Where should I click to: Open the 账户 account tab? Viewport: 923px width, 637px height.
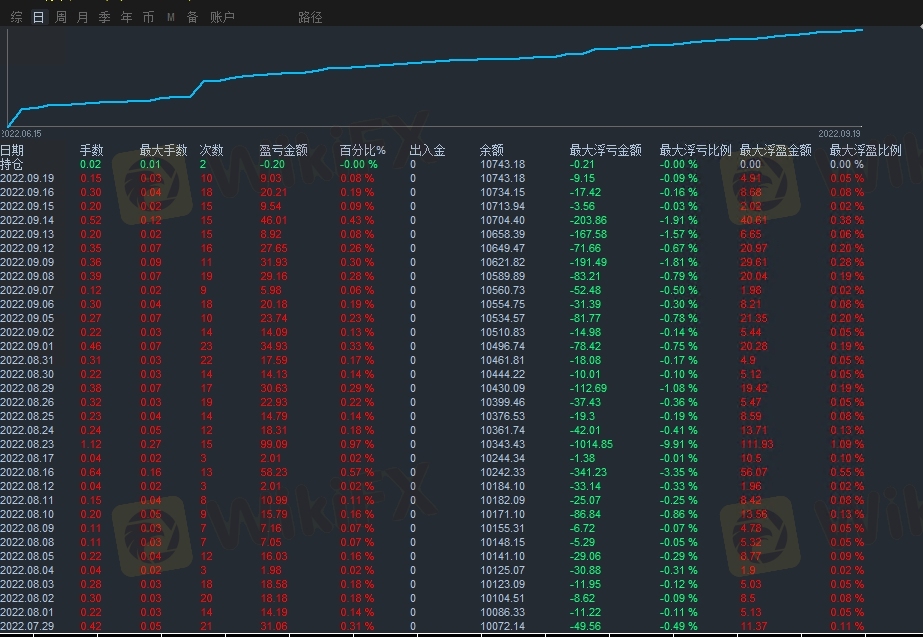click(222, 17)
